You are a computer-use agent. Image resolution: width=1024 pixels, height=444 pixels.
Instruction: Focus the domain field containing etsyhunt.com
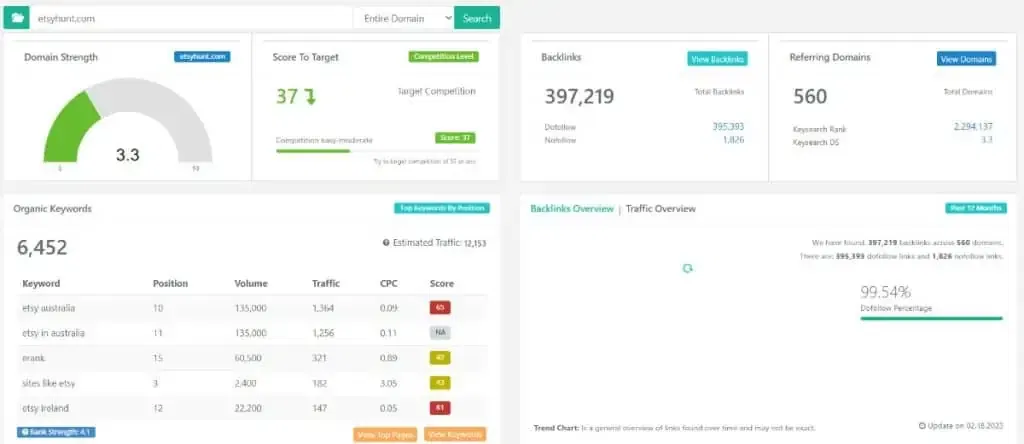pos(191,18)
